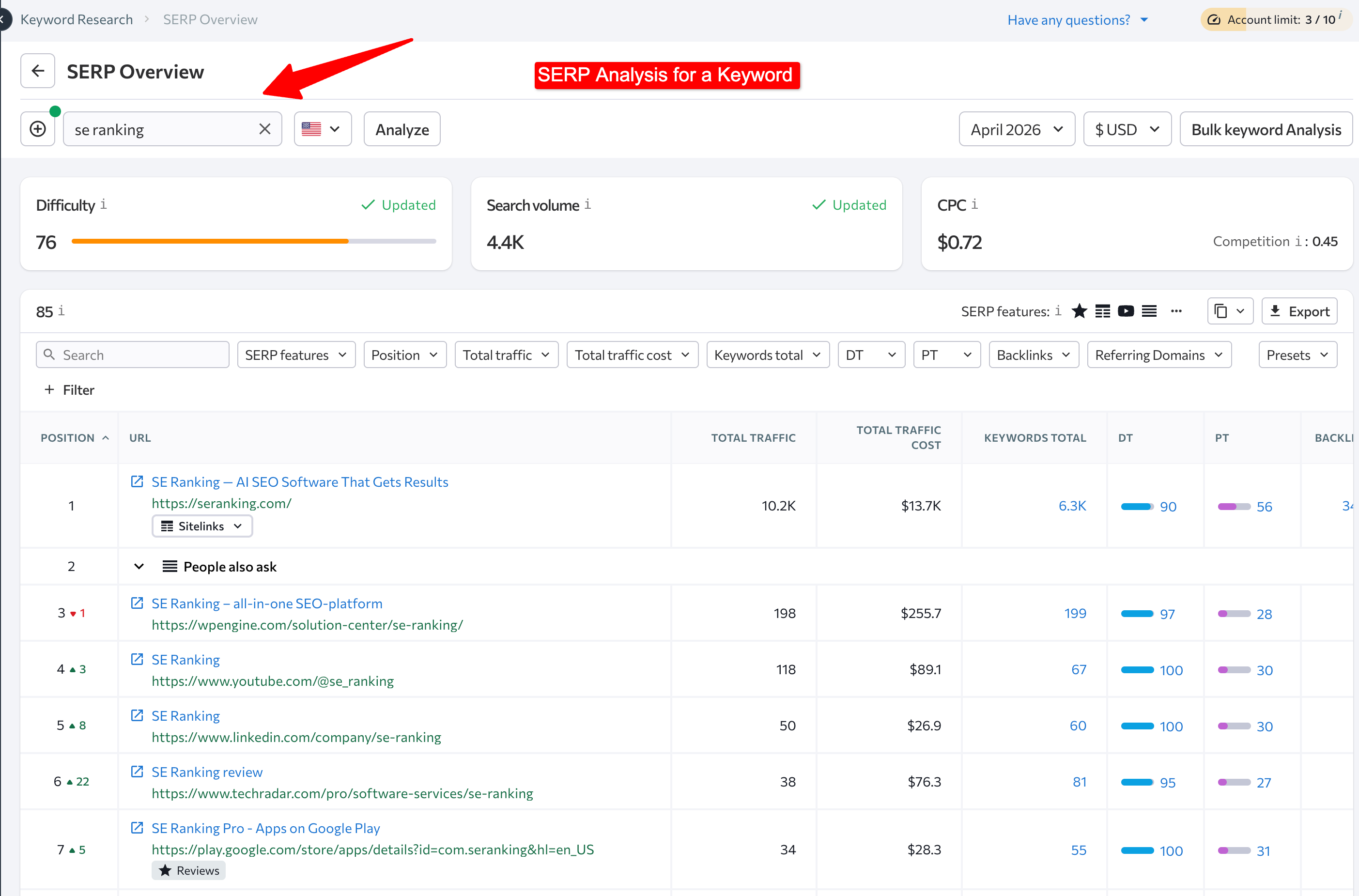1359x896 pixels.
Task: Click the plus Filter button
Action: 69,390
